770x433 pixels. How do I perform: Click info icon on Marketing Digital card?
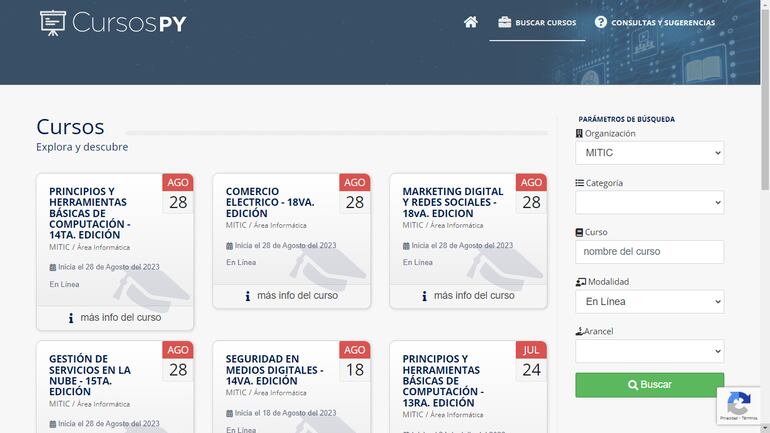coord(424,296)
